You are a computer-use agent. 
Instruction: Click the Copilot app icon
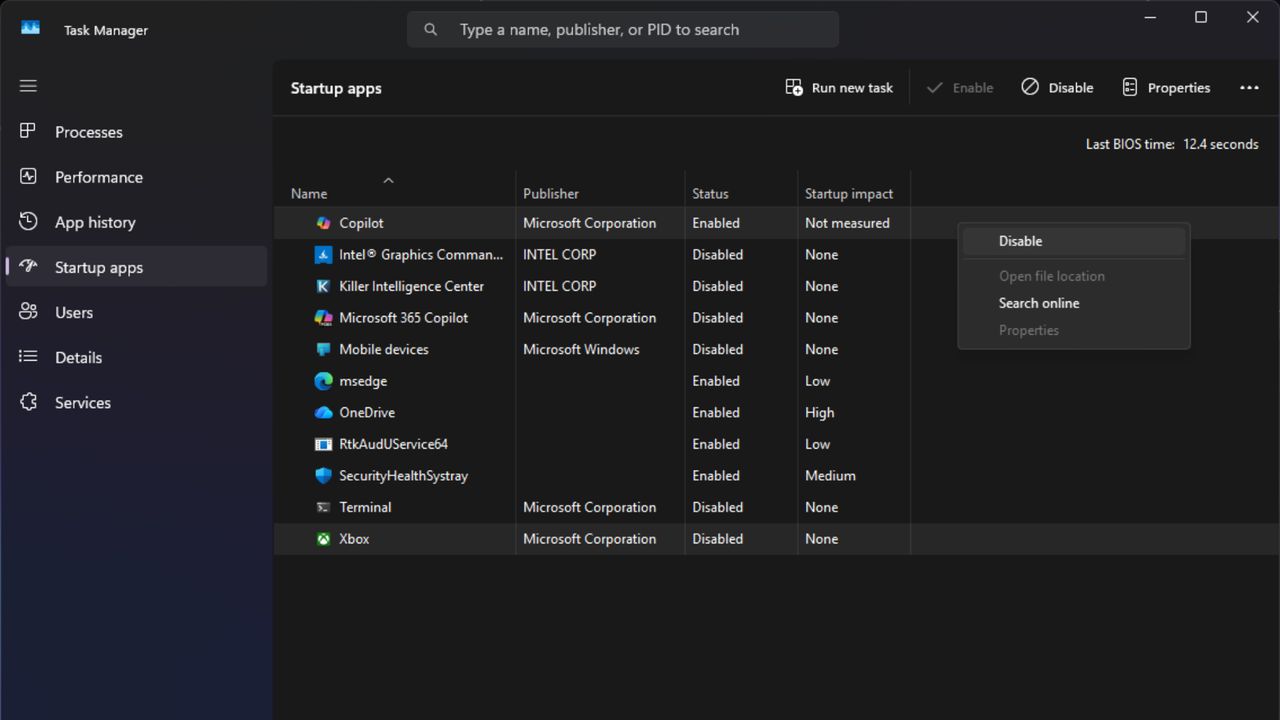tap(323, 223)
